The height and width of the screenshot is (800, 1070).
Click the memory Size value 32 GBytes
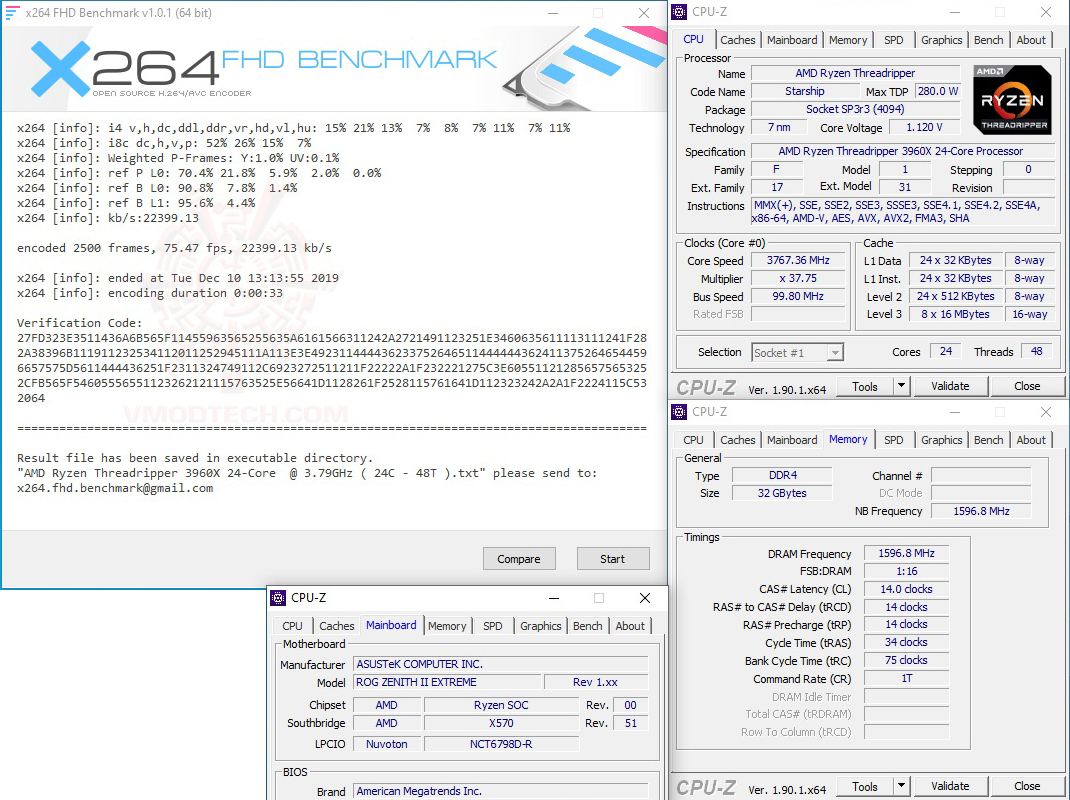click(x=782, y=494)
